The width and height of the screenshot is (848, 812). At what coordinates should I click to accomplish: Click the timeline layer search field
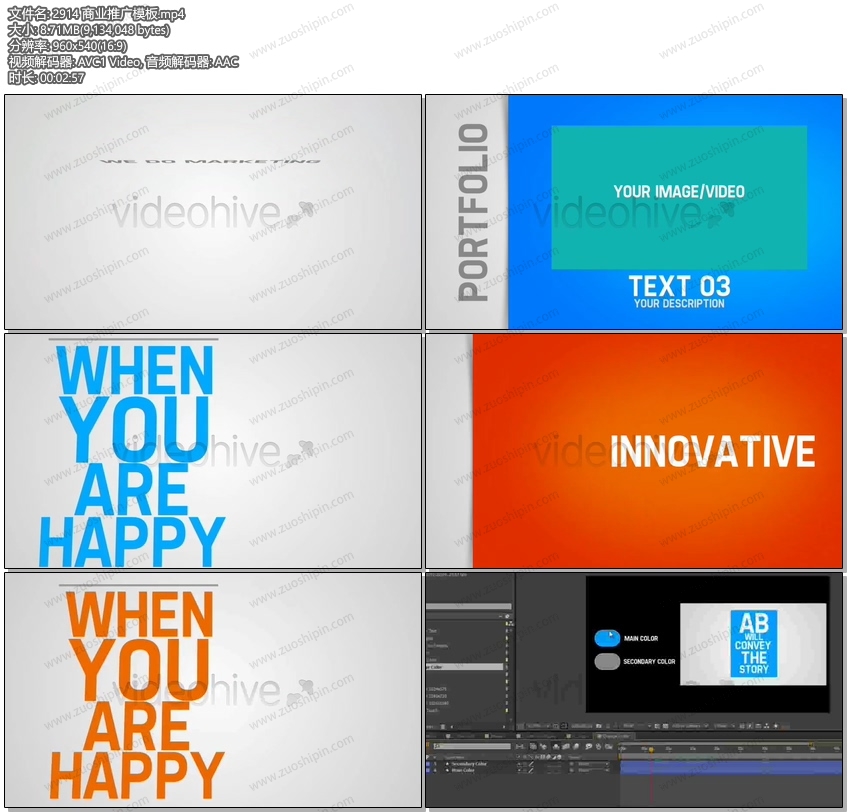(470, 746)
